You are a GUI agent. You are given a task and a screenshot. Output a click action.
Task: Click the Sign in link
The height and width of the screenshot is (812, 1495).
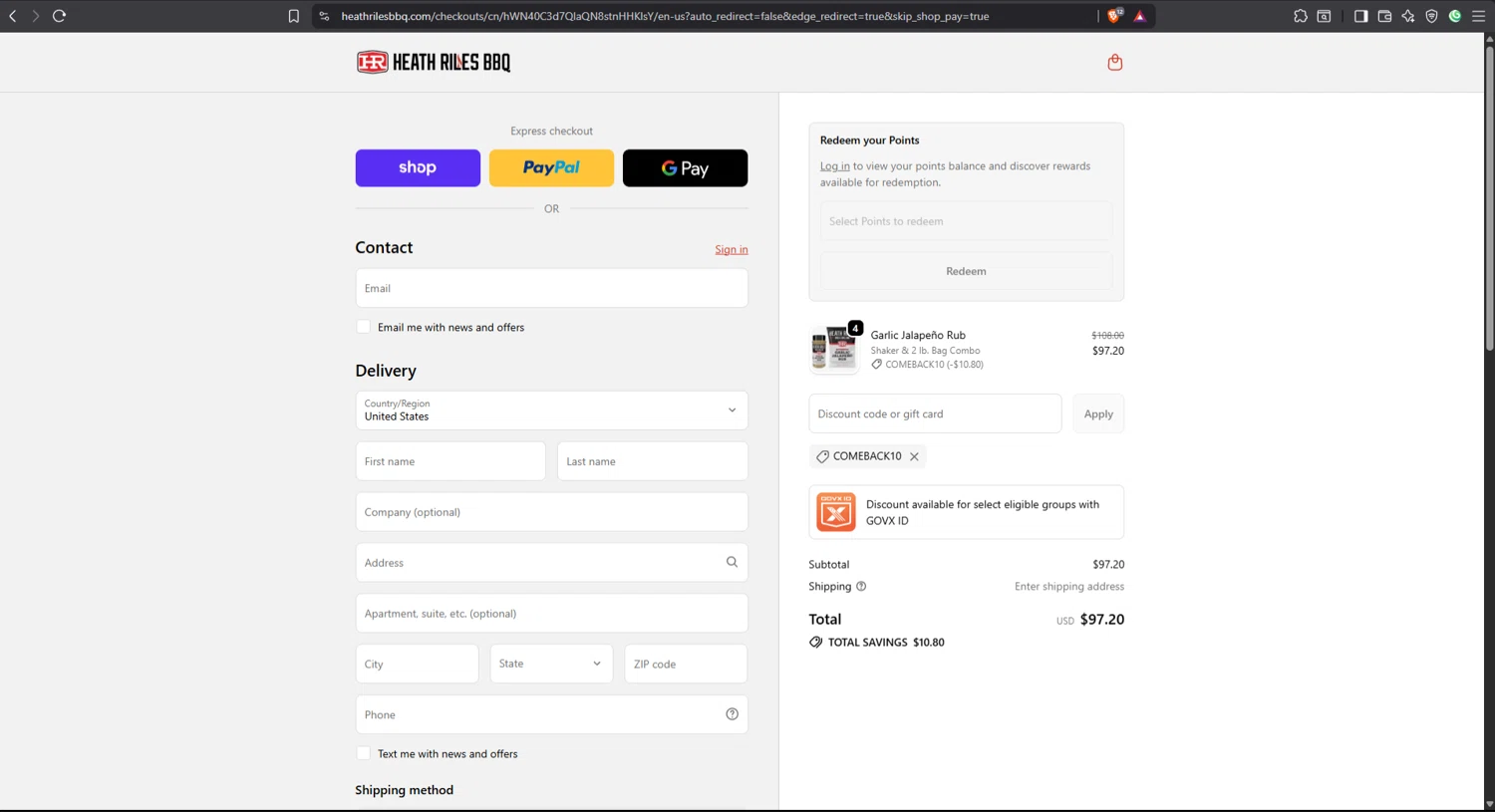[x=732, y=250]
